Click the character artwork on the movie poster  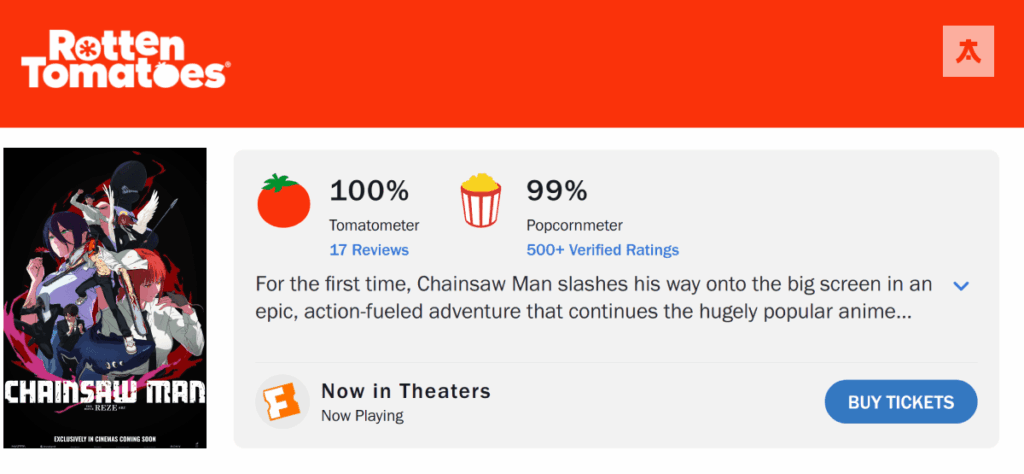[105, 260]
